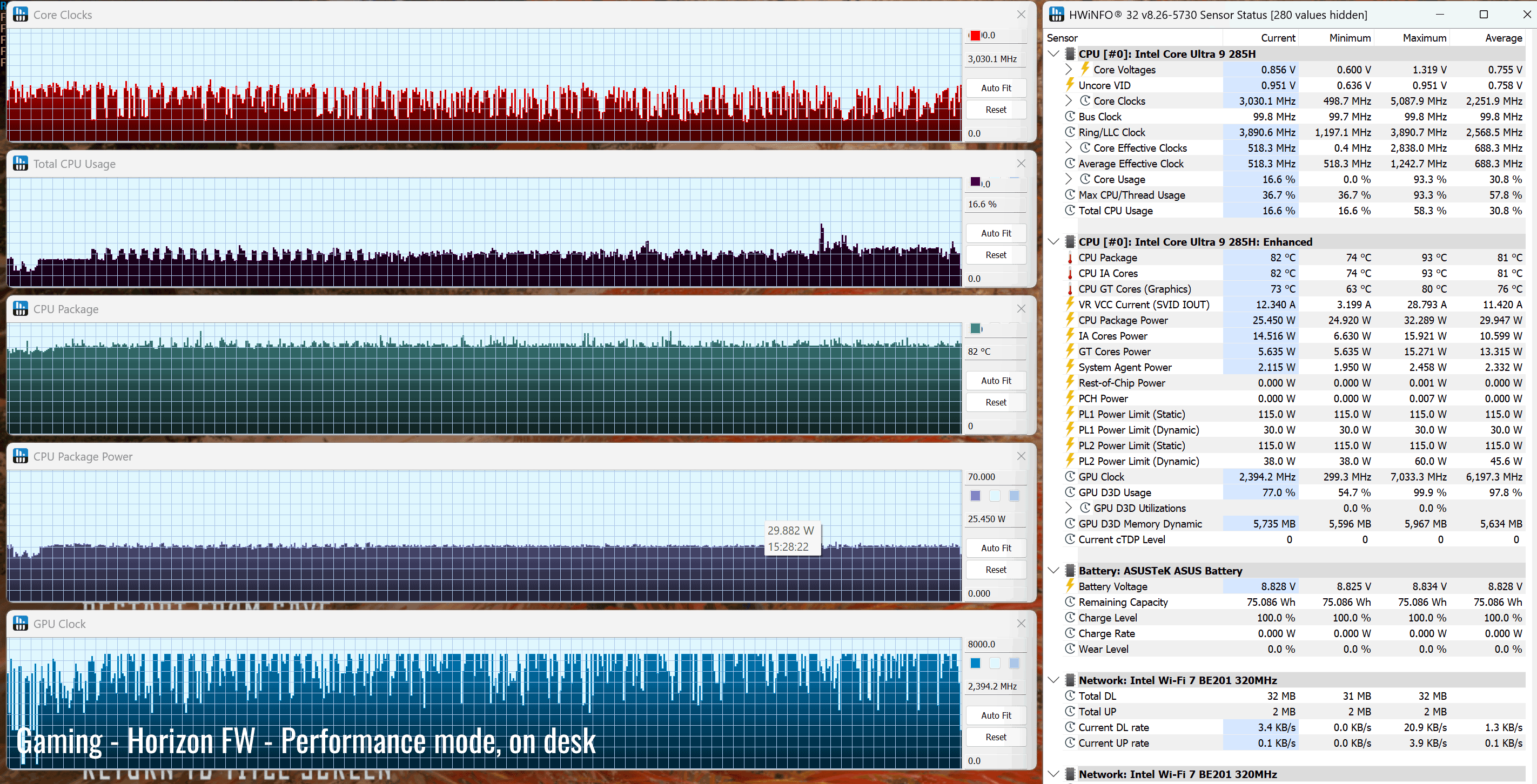This screenshot has height=784, width=1537.
Task: Click the dark purple swatch in Total CPU Usage graph
Action: [975, 182]
